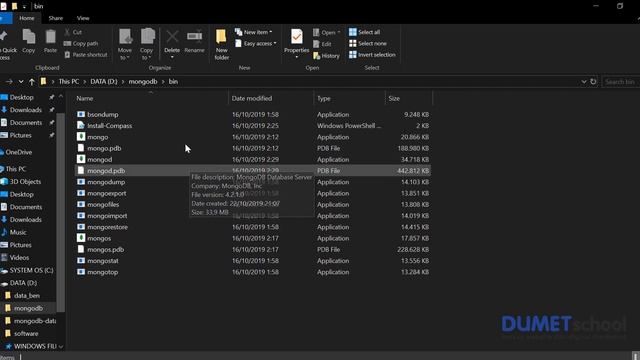The image size is (640, 360).
Task: Select the mongo application file
Action: pyautogui.click(x=253, y=137)
